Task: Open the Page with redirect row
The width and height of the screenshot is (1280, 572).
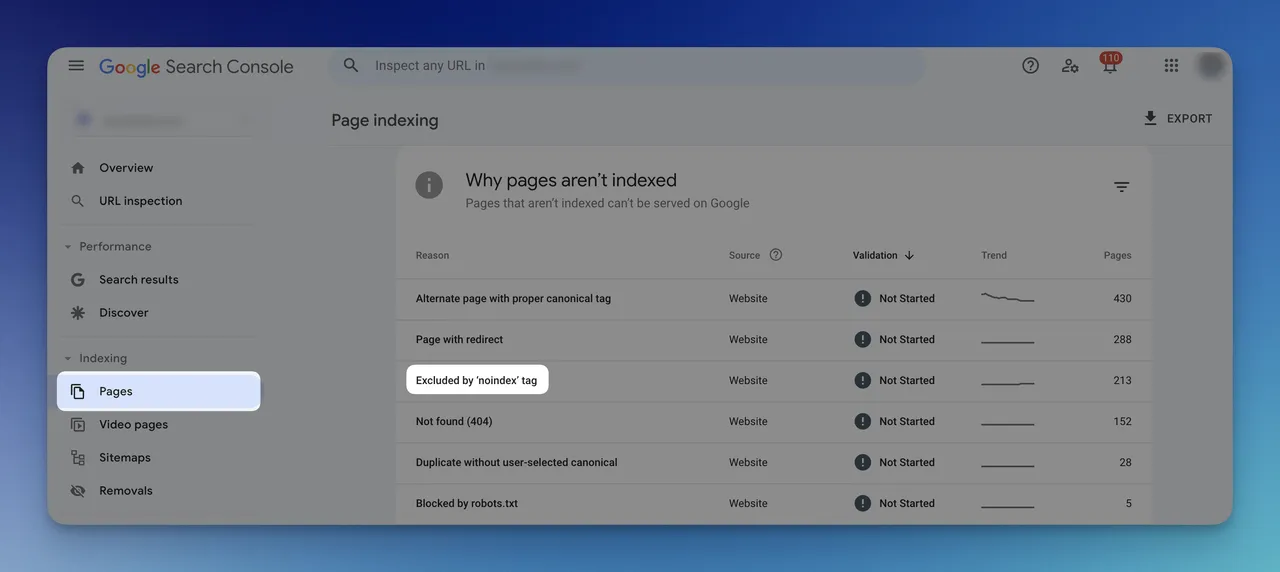Action: coord(774,340)
